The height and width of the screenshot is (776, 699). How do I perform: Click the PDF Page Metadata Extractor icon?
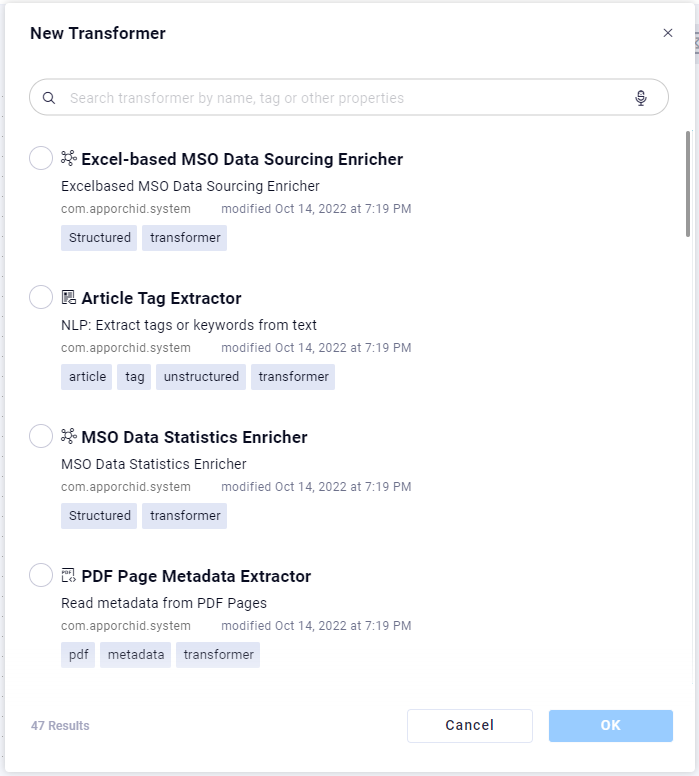pyautogui.click(x=69, y=575)
